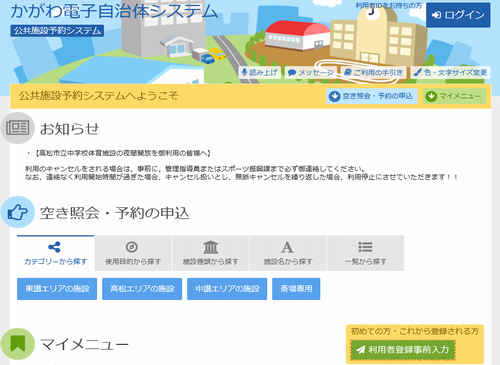The image size is (500, 365).
Task: Choose 斎場専用 category
Action: (296, 289)
